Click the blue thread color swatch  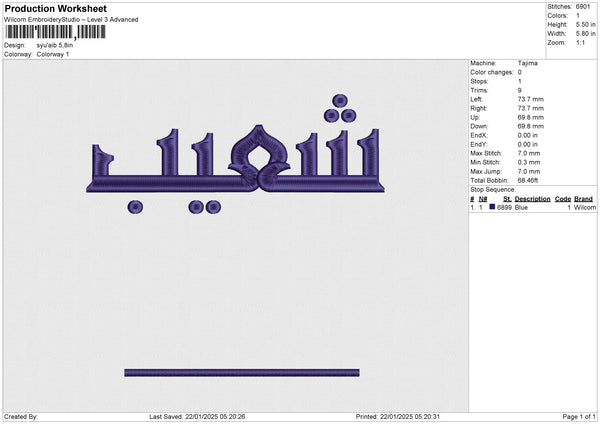[492, 207]
